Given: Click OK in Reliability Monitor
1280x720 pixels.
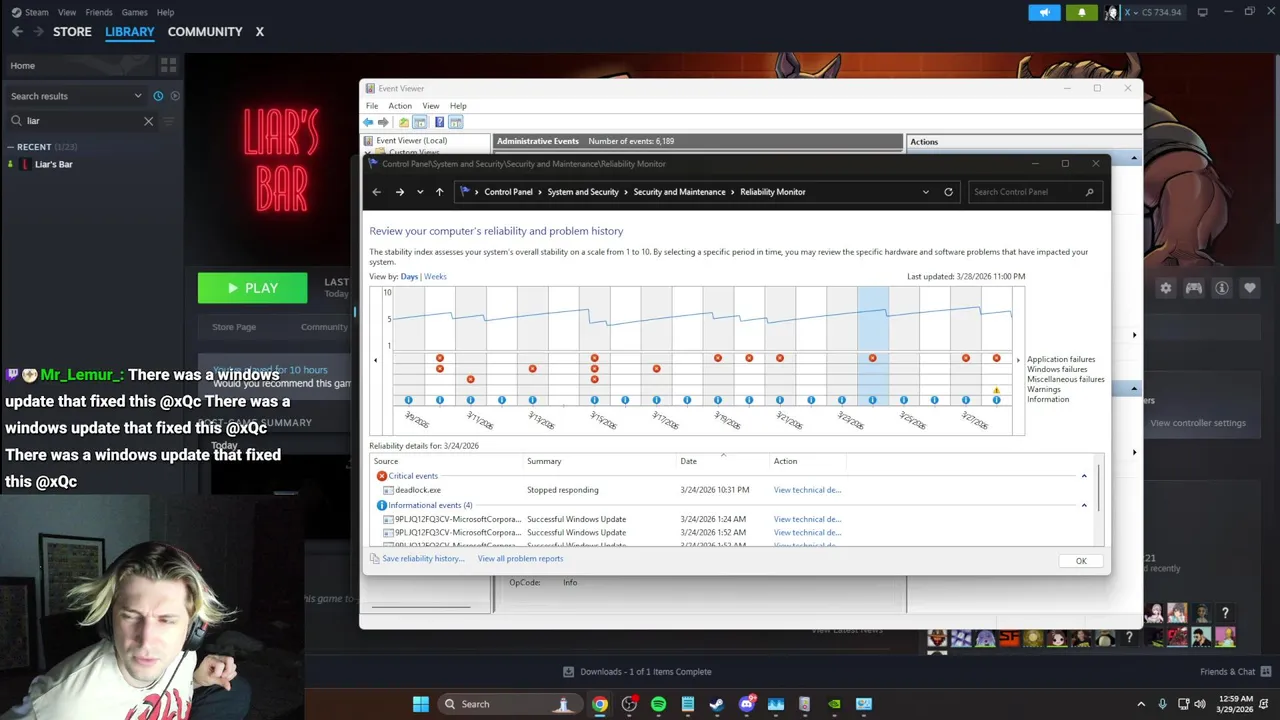Looking at the screenshot, I should (x=1081, y=561).
